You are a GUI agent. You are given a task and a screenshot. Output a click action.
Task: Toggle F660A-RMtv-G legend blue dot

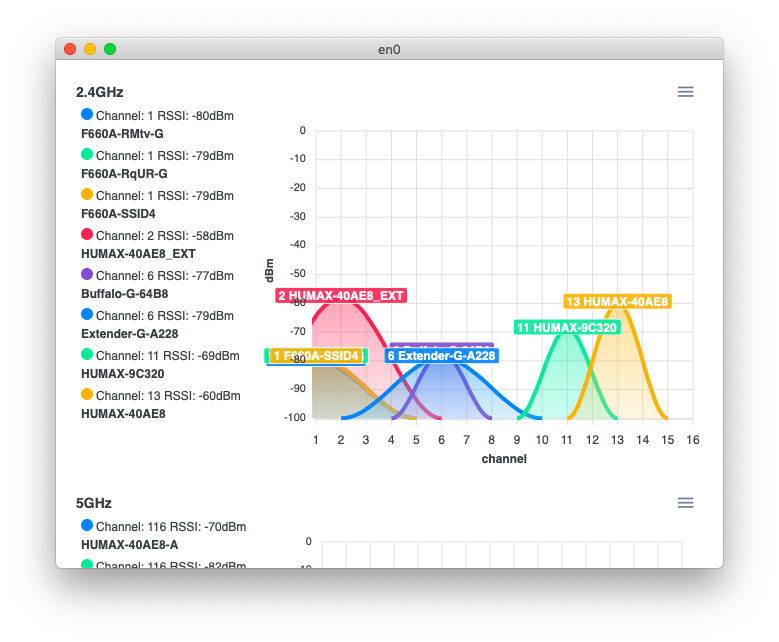tap(87, 115)
